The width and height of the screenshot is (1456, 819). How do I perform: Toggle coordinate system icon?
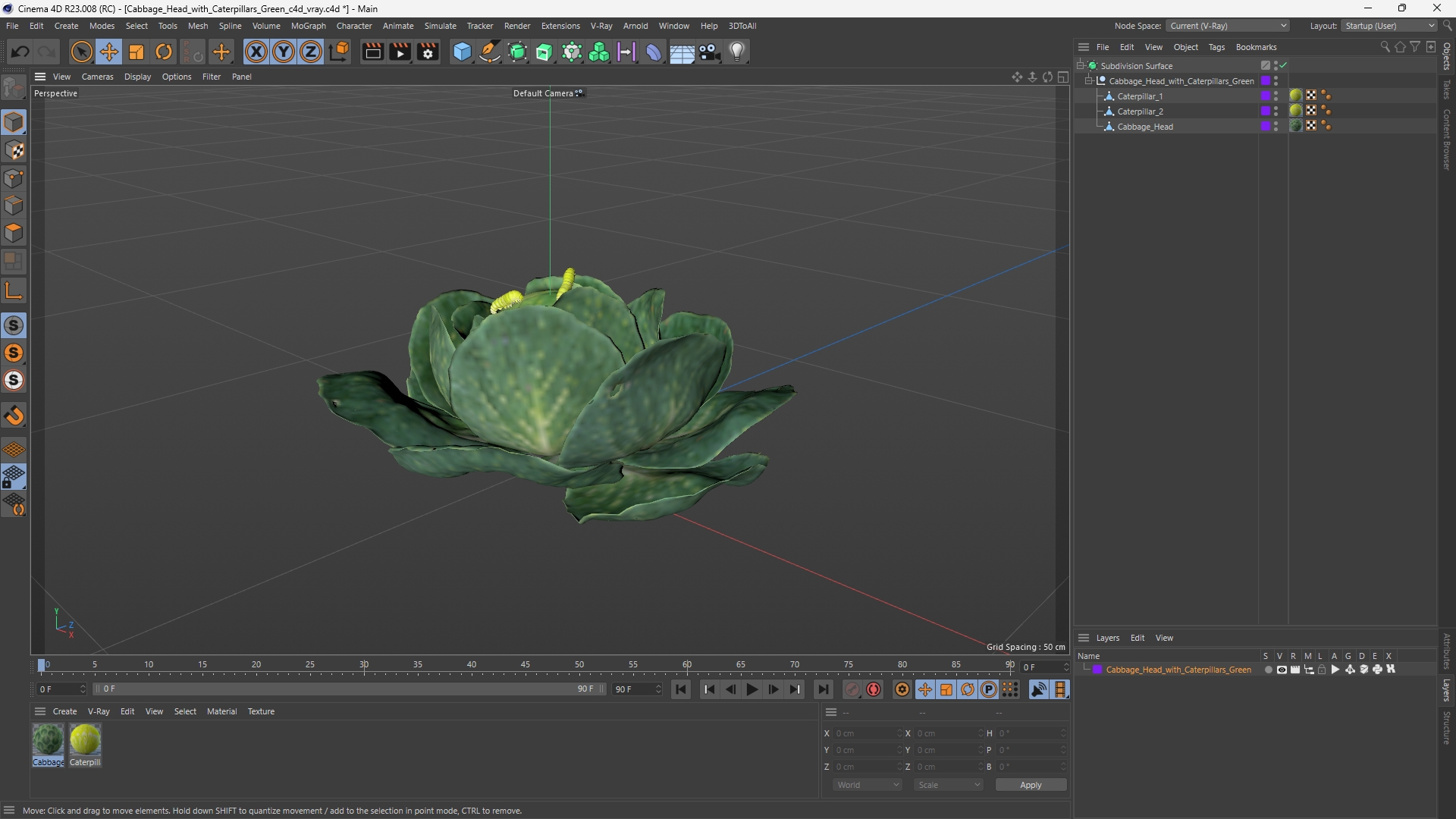point(340,52)
